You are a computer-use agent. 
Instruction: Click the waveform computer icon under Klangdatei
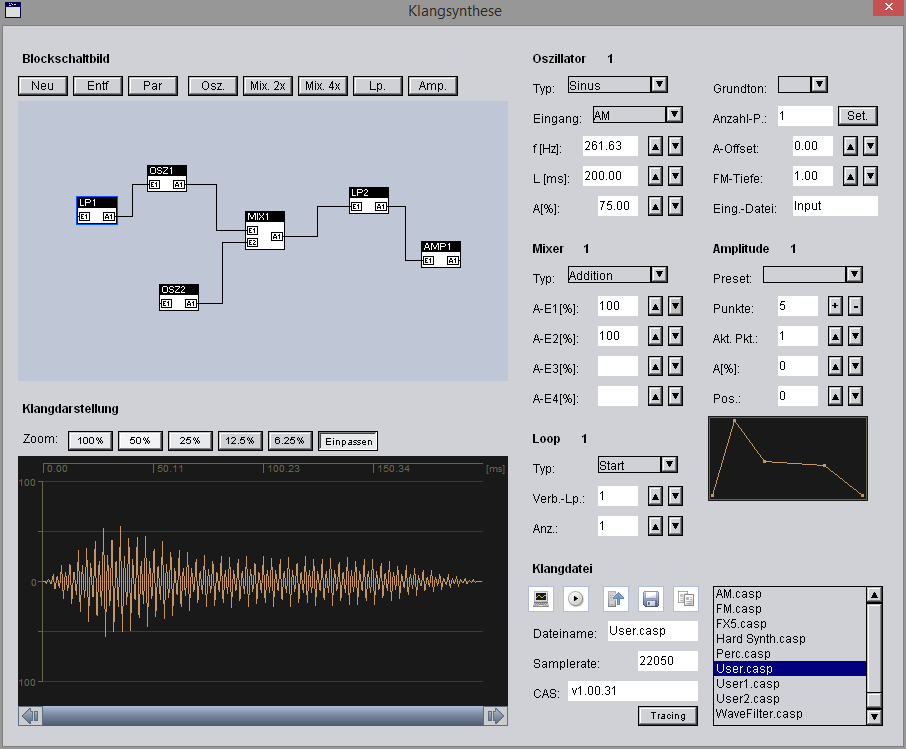(541, 599)
